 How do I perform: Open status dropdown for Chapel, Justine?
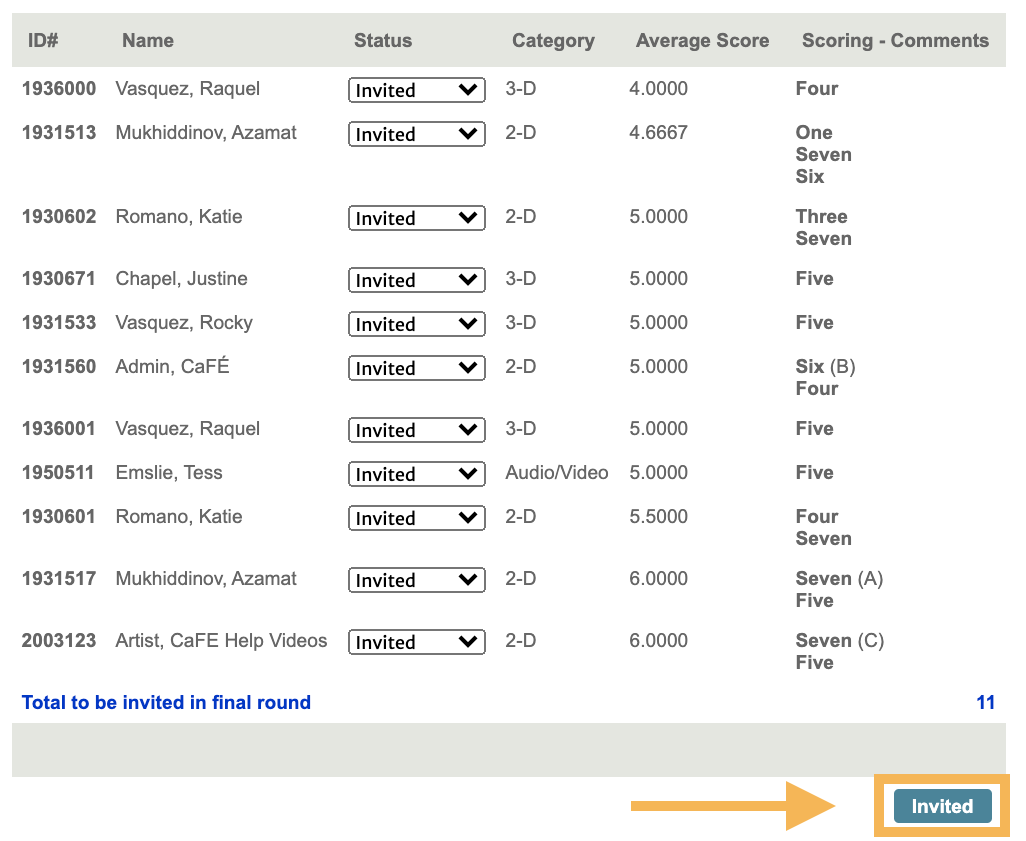click(x=417, y=279)
